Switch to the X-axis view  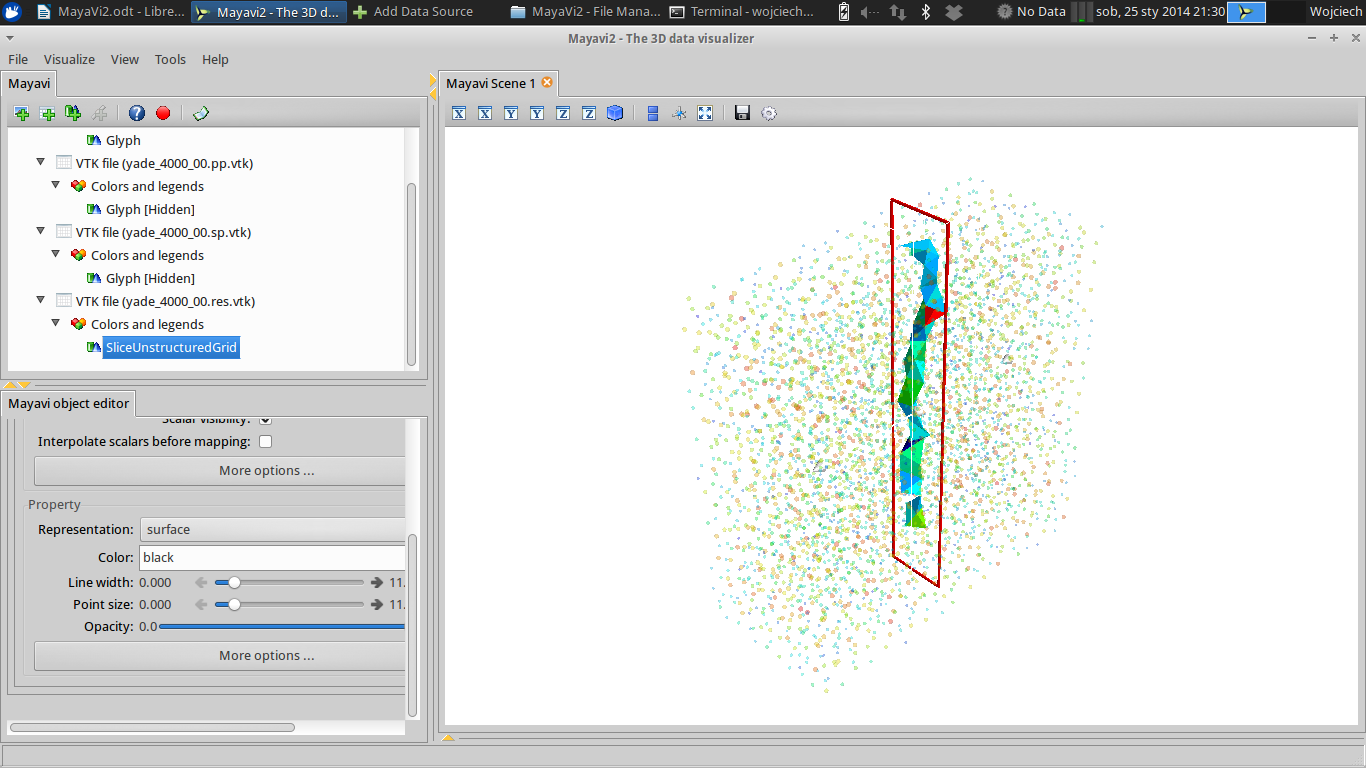pyautogui.click(x=459, y=113)
